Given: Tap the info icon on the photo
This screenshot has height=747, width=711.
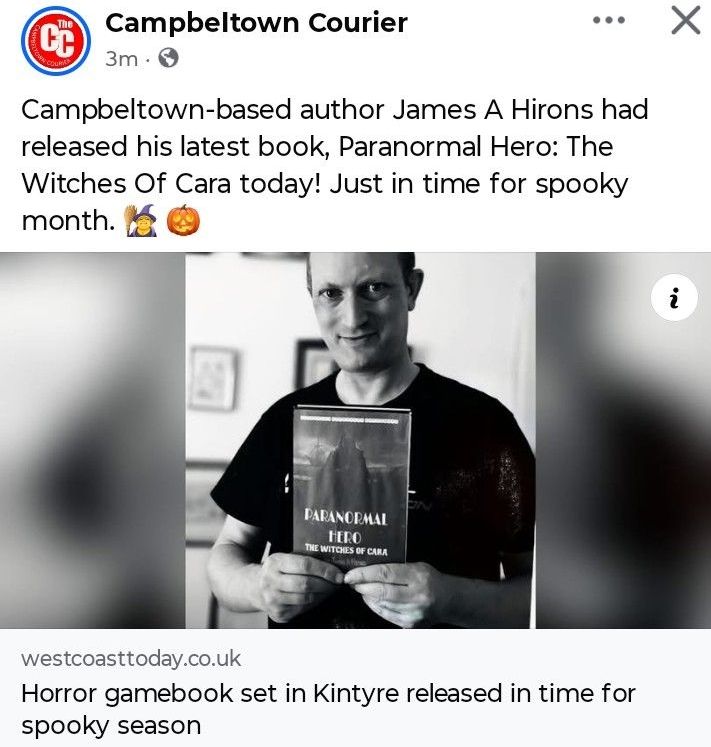Looking at the screenshot, I should click(x=674, y=297).
